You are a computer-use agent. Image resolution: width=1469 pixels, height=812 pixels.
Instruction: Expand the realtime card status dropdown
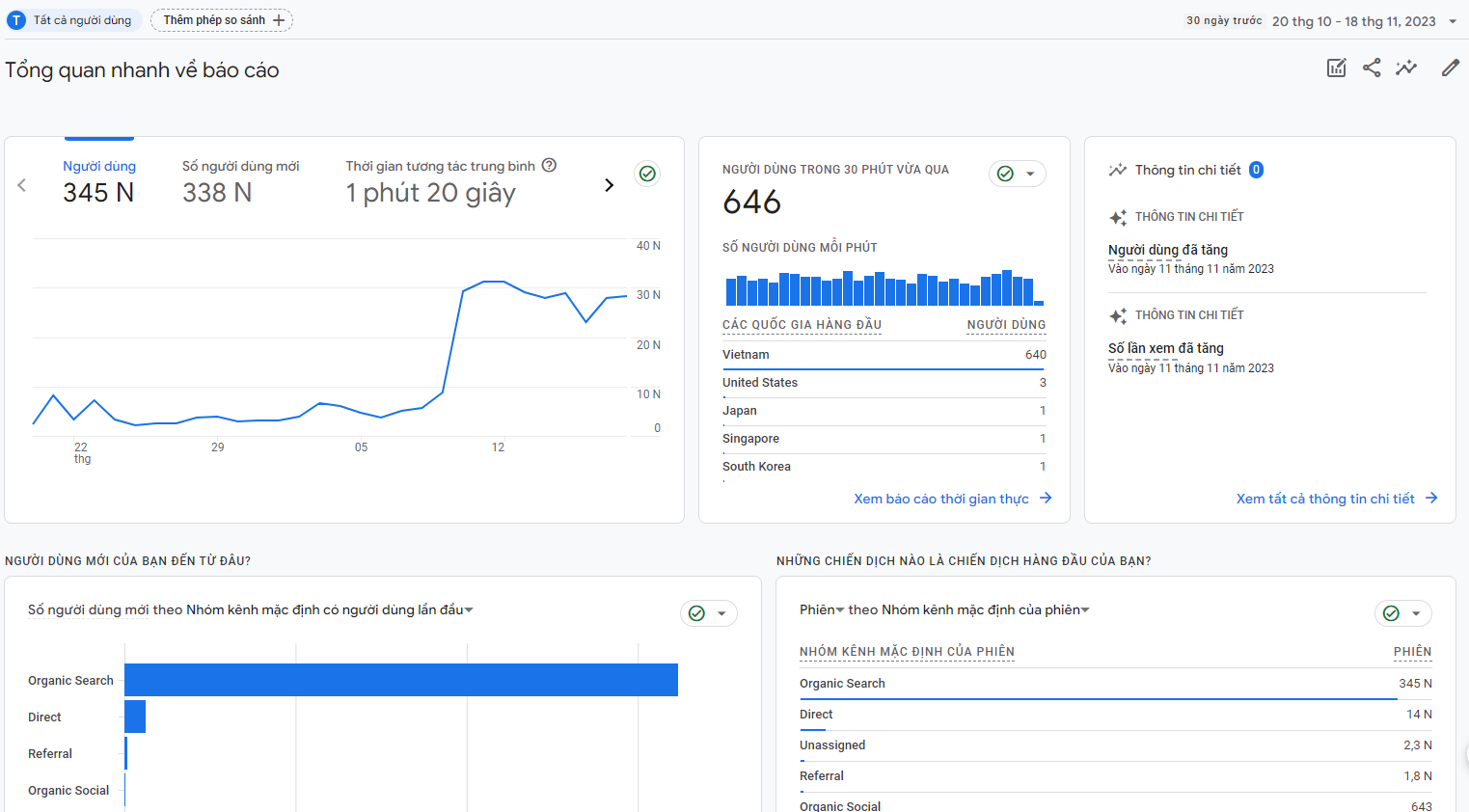click(x=1029, y=174)
